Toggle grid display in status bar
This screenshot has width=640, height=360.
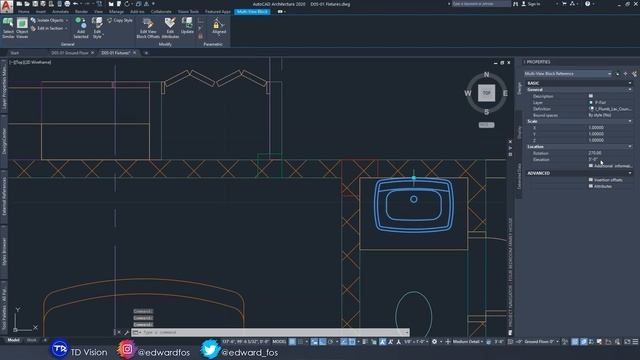pos(292,342)
